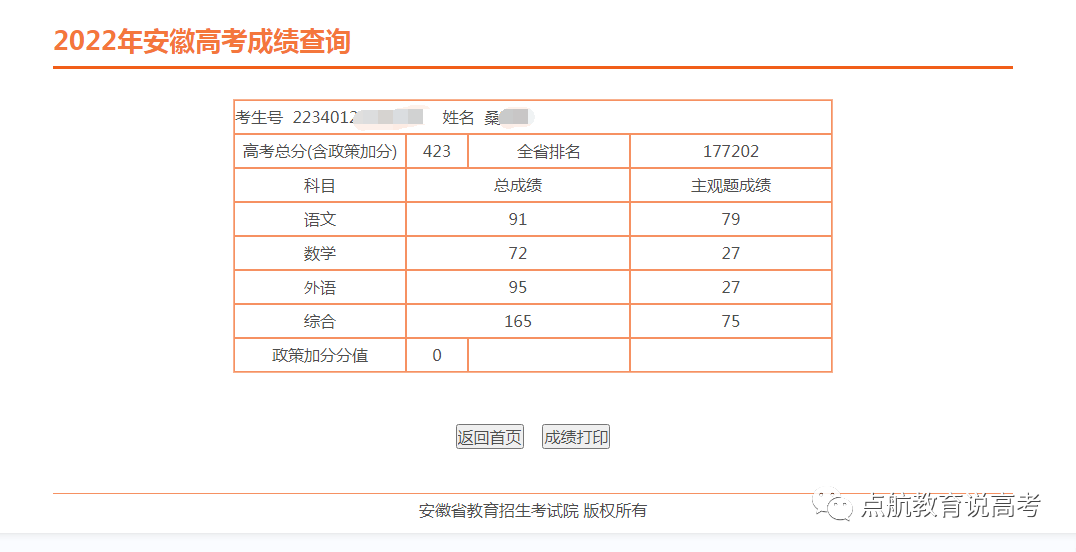Click the policy bonus value 0
This screenshot has width=1076, height=552.
pos(437,355)
